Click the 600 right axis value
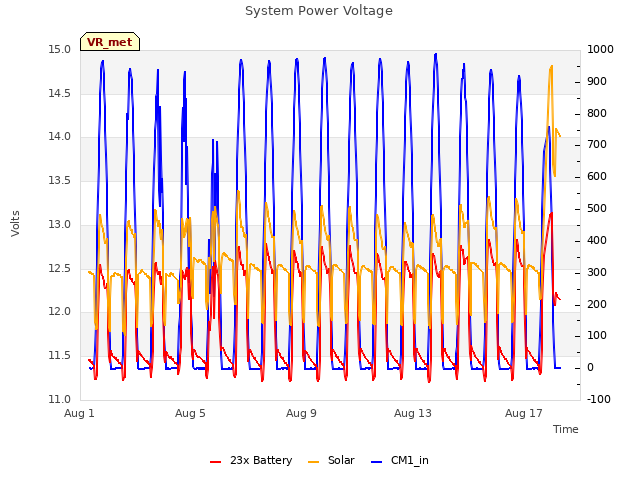Image resolution: width=640 pixels, height=480 pixels. [597, 177]
